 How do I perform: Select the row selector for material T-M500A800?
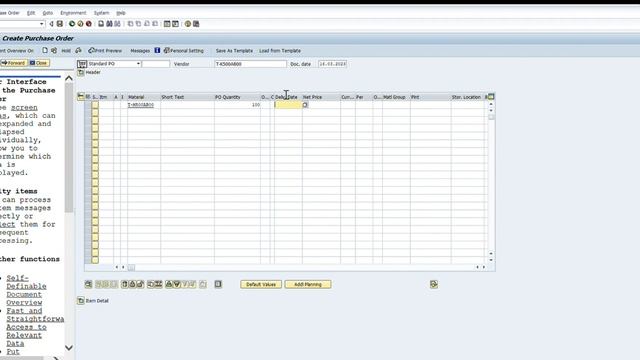[95, 105]
